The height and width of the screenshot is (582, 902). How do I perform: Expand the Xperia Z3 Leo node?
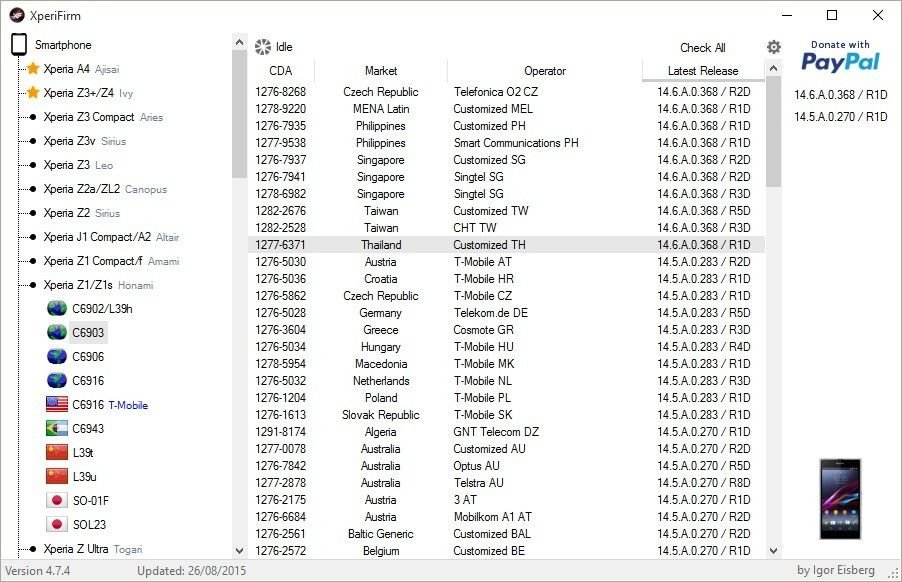pyautogui.click(x=33, y=165)
